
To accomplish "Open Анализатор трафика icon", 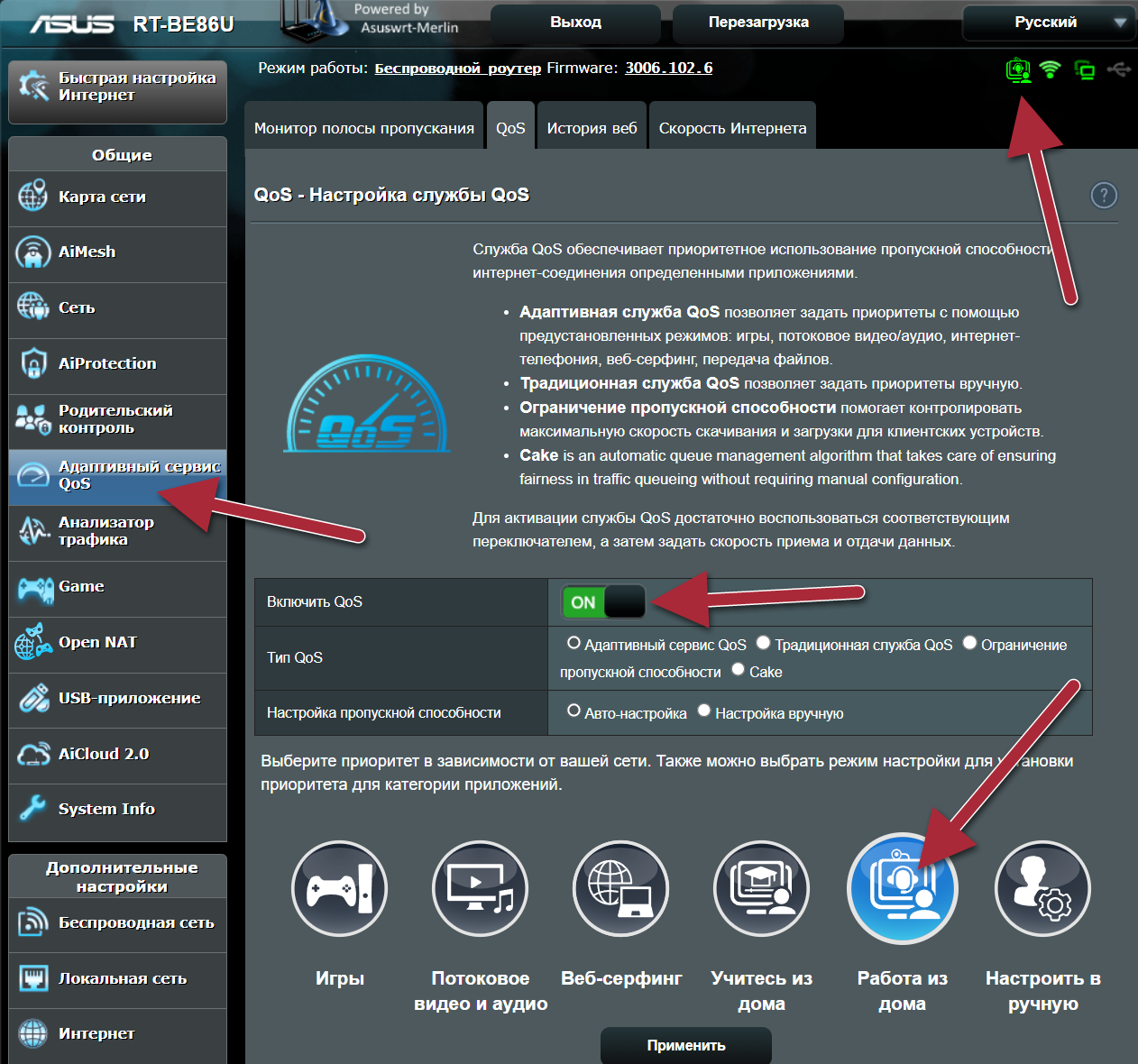I will pos(33,530).
